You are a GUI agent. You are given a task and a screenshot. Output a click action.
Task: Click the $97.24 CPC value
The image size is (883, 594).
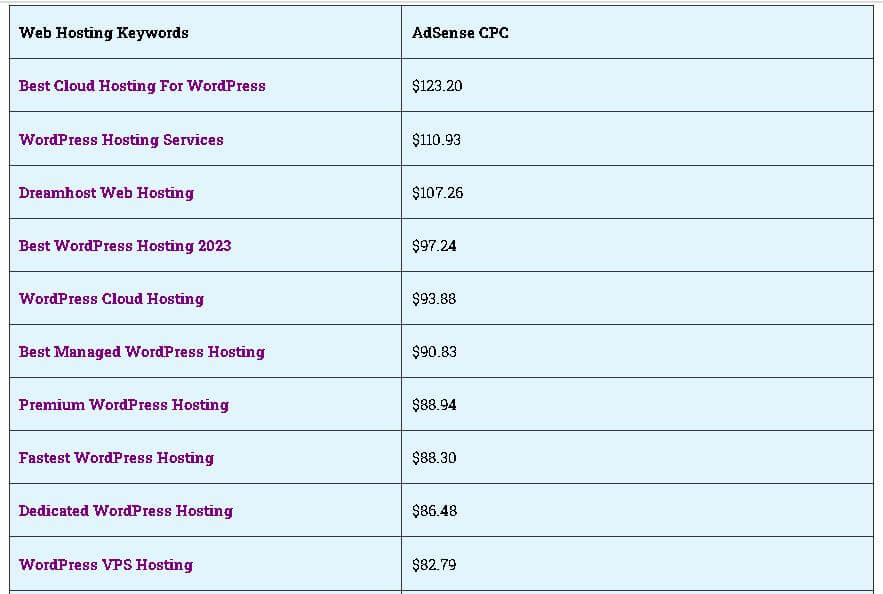click(x=434, y=246)
